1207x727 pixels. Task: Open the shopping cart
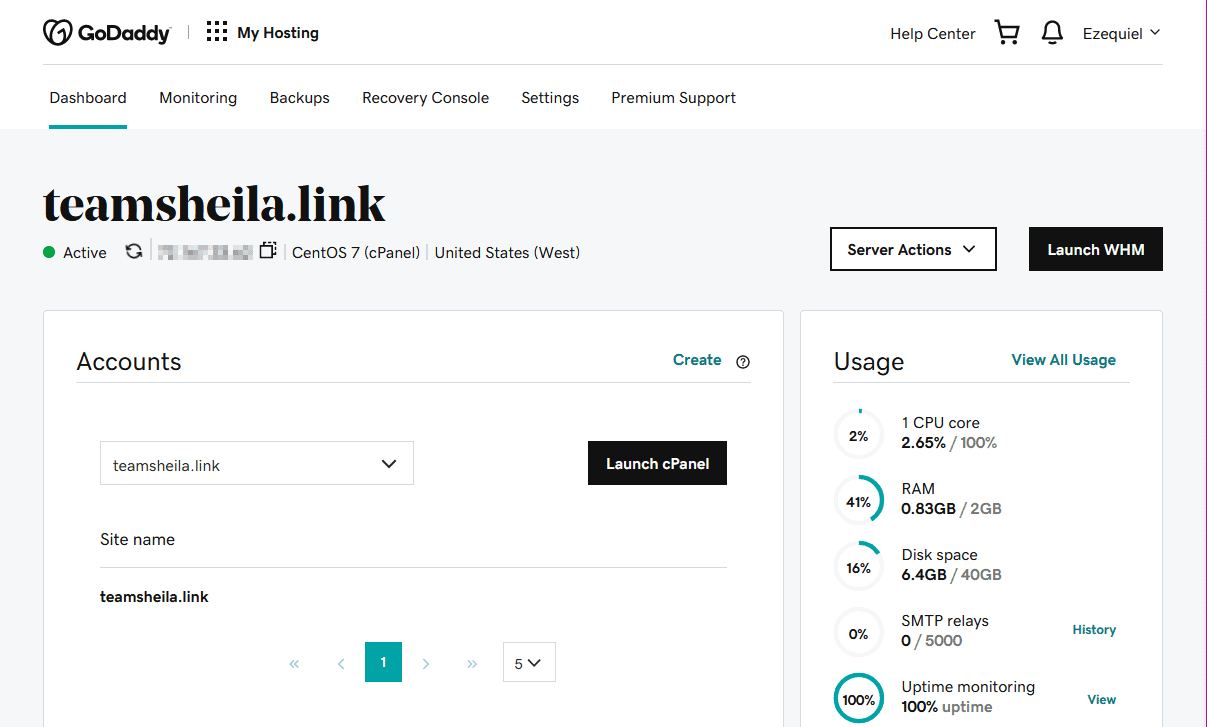pos(1007,33)
